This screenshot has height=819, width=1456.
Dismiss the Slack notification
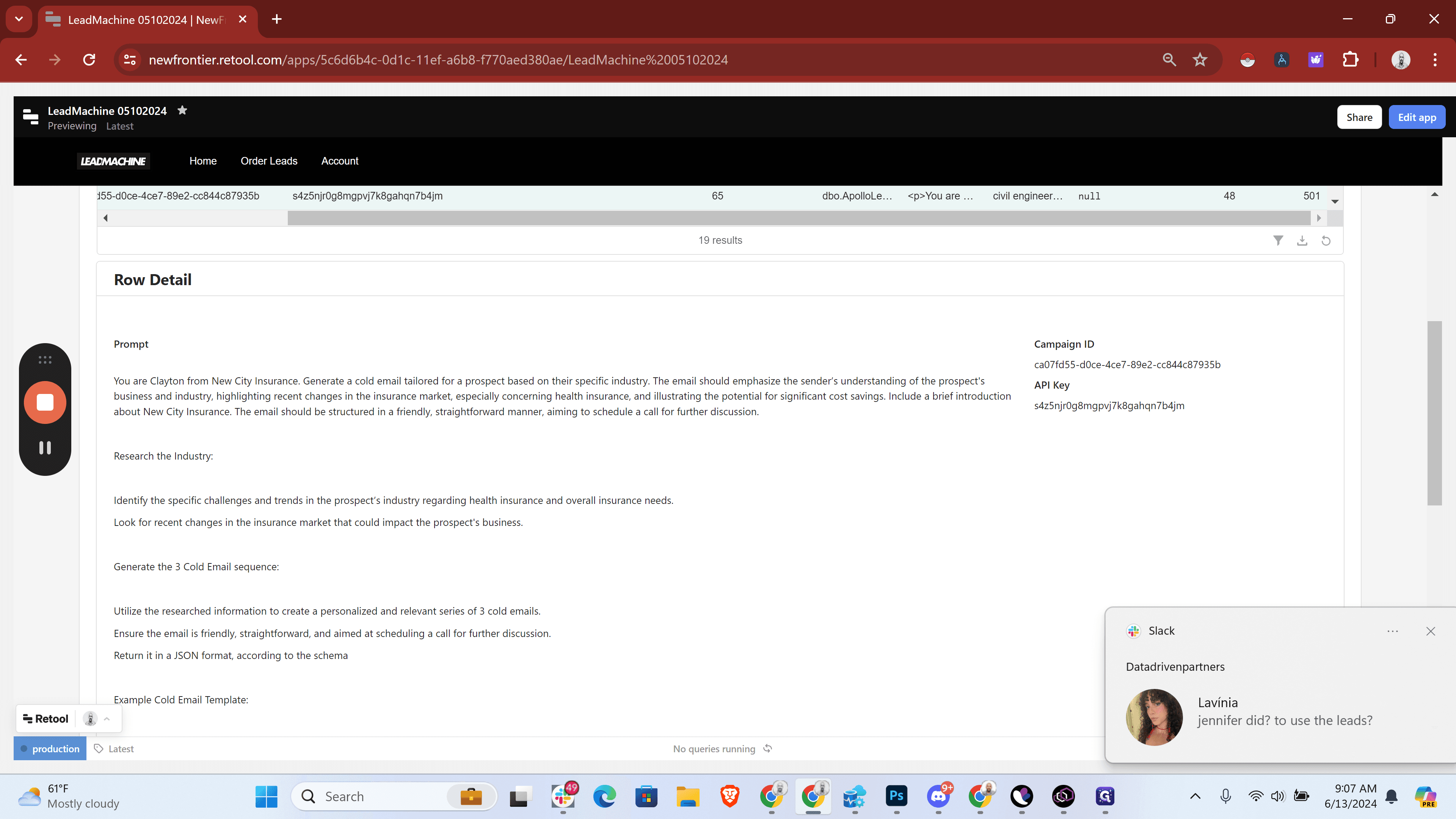(1430, 631)
